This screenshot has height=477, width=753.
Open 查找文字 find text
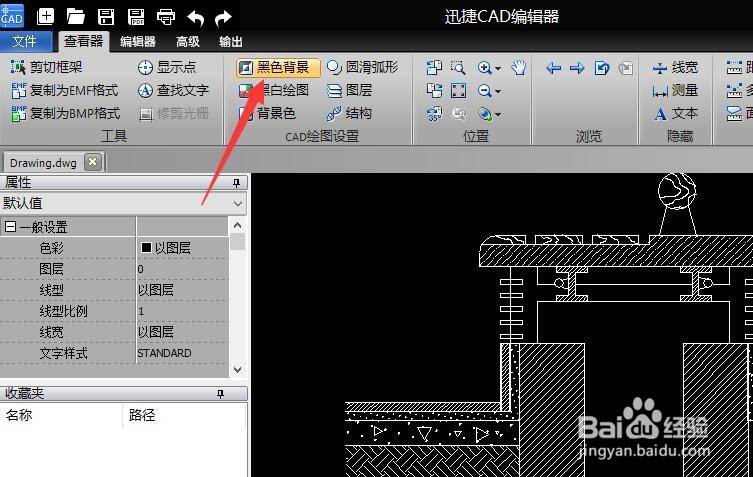coord(173,90)
